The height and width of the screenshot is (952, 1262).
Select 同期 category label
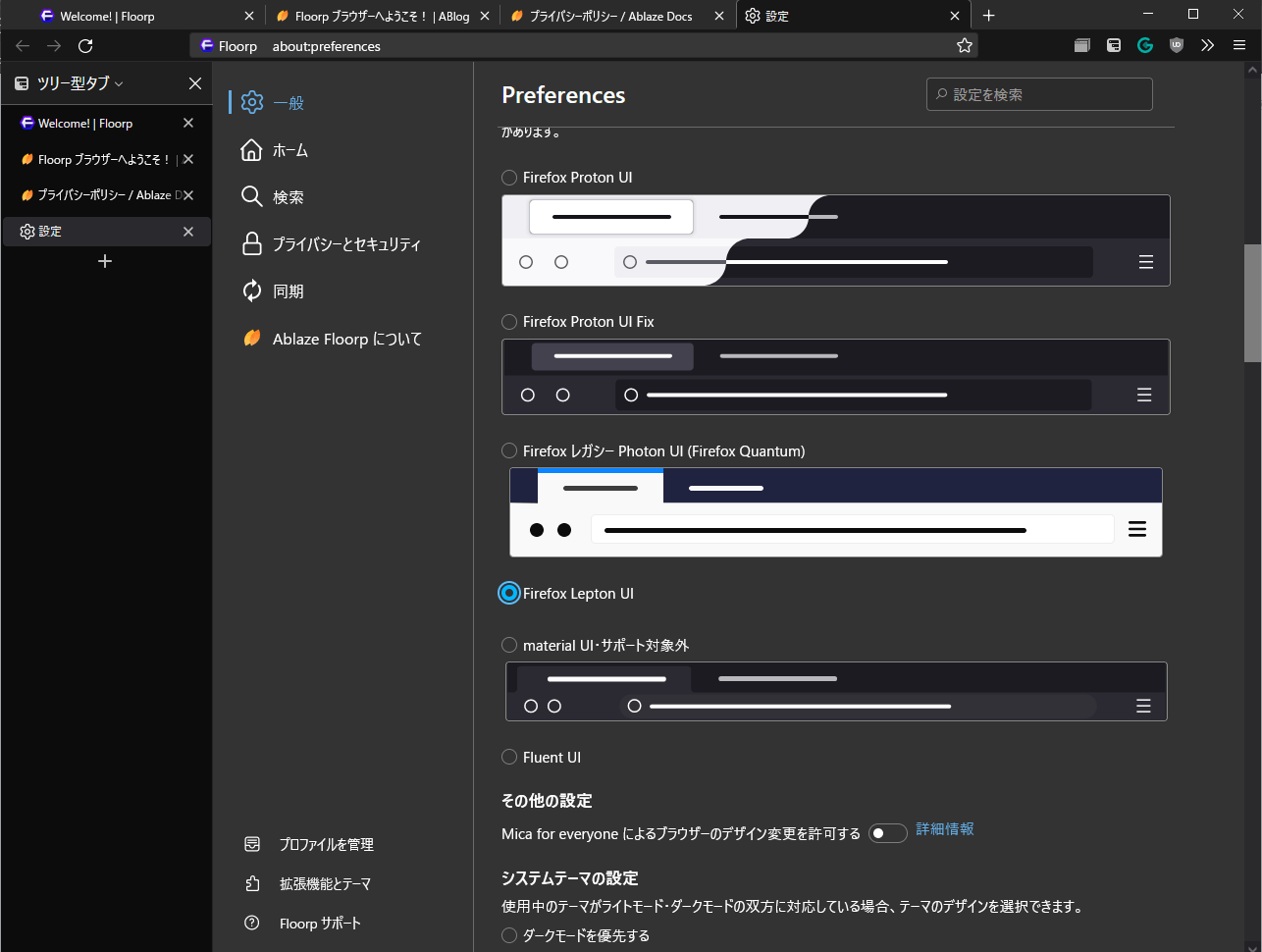pos(289,291)
